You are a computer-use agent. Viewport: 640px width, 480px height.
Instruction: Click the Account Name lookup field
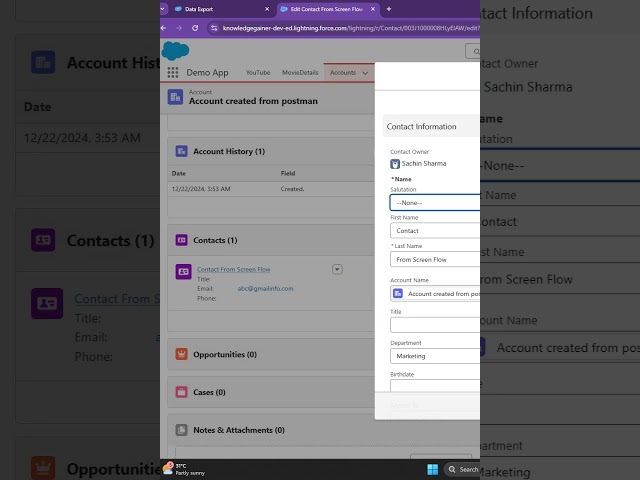(x=435, y=293)
